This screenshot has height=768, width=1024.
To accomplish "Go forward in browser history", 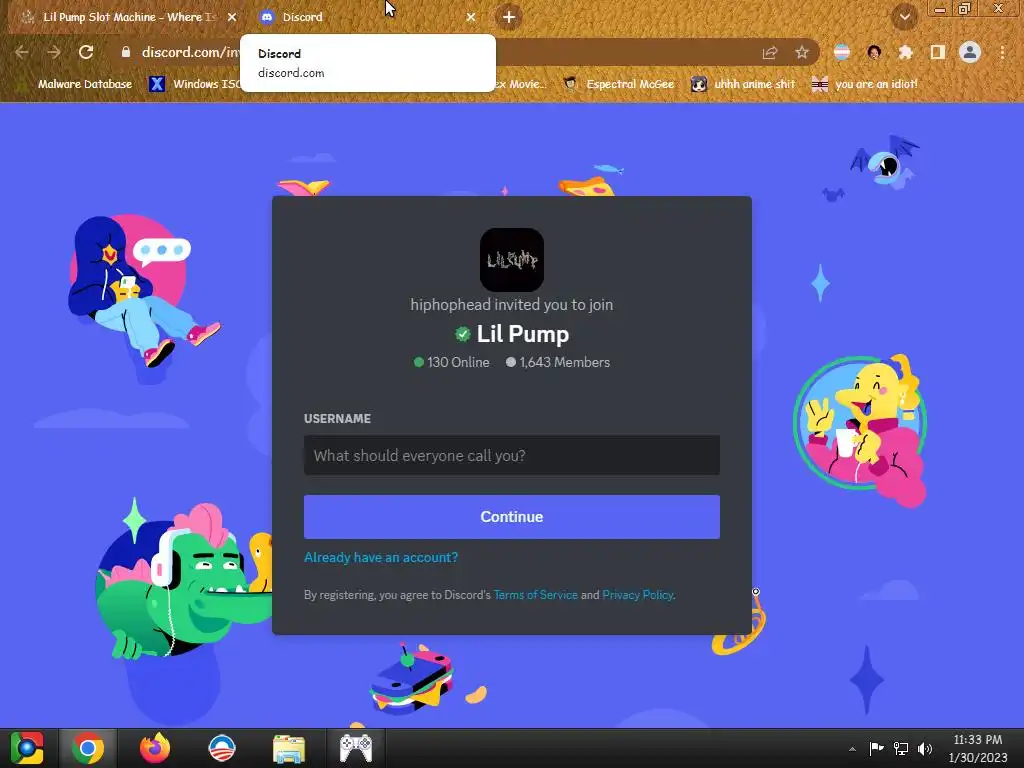I will (x=54, y=52).
